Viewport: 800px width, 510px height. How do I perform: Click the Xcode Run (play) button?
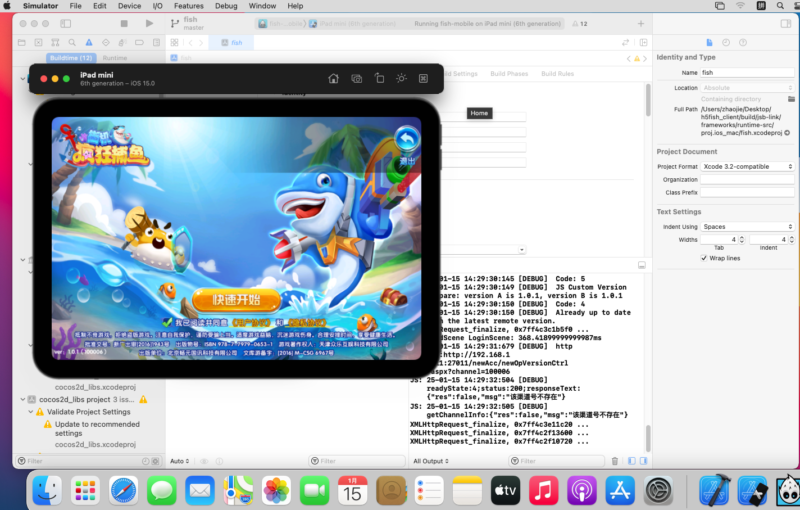click(x=150, y=22)
